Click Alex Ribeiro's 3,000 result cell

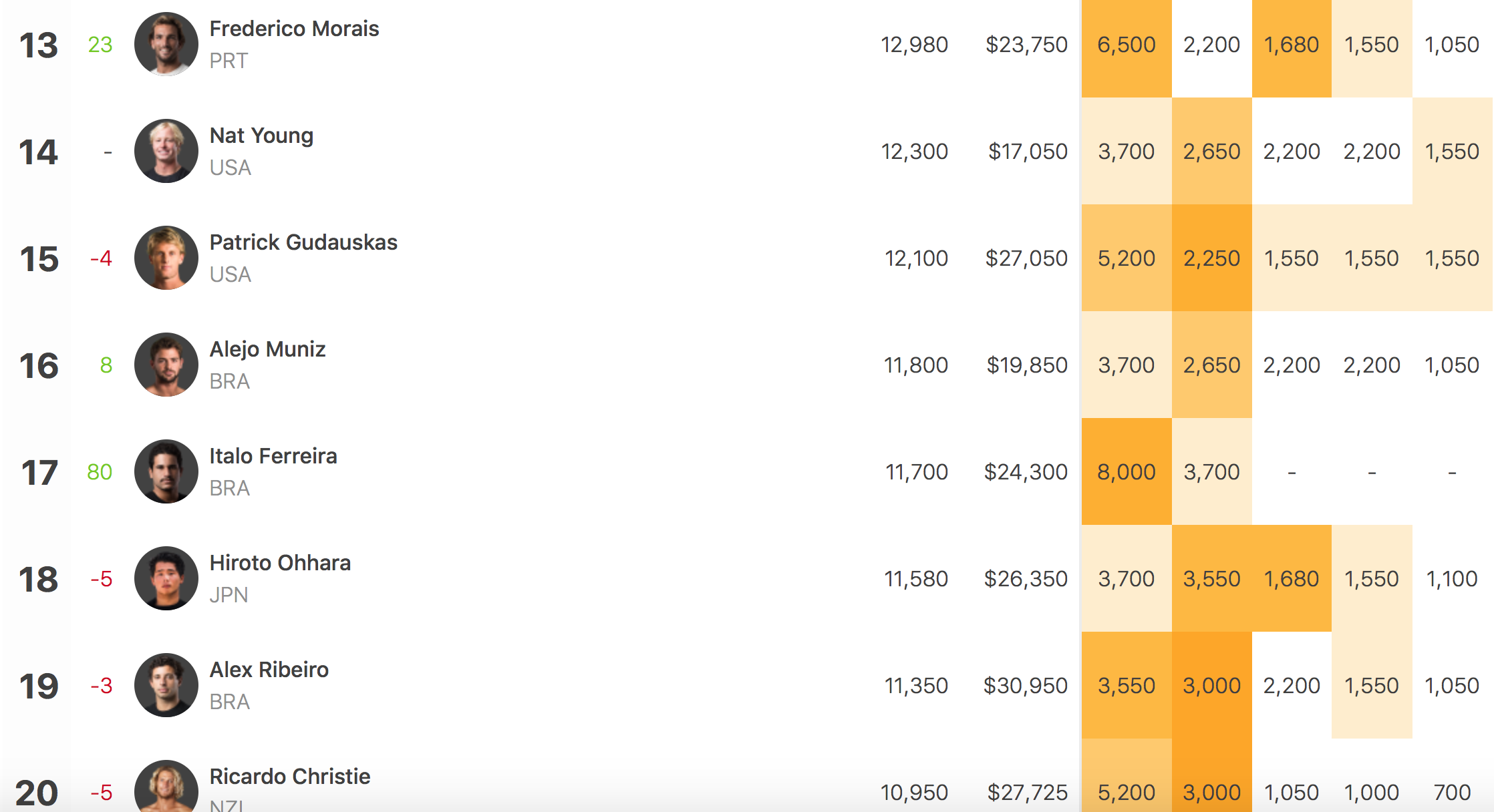click(x=1211, y=686)
